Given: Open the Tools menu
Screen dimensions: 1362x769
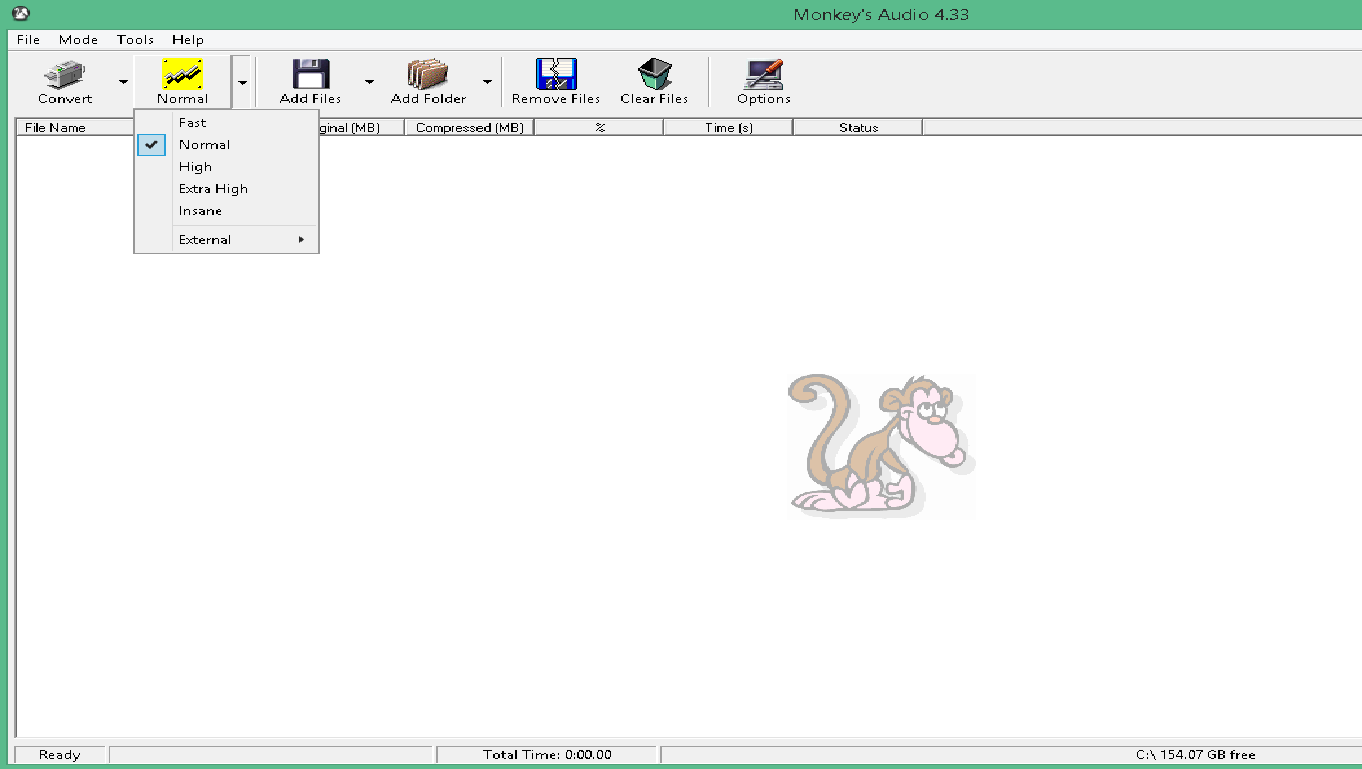Looking at the screenshot, I should pos(135,40).
